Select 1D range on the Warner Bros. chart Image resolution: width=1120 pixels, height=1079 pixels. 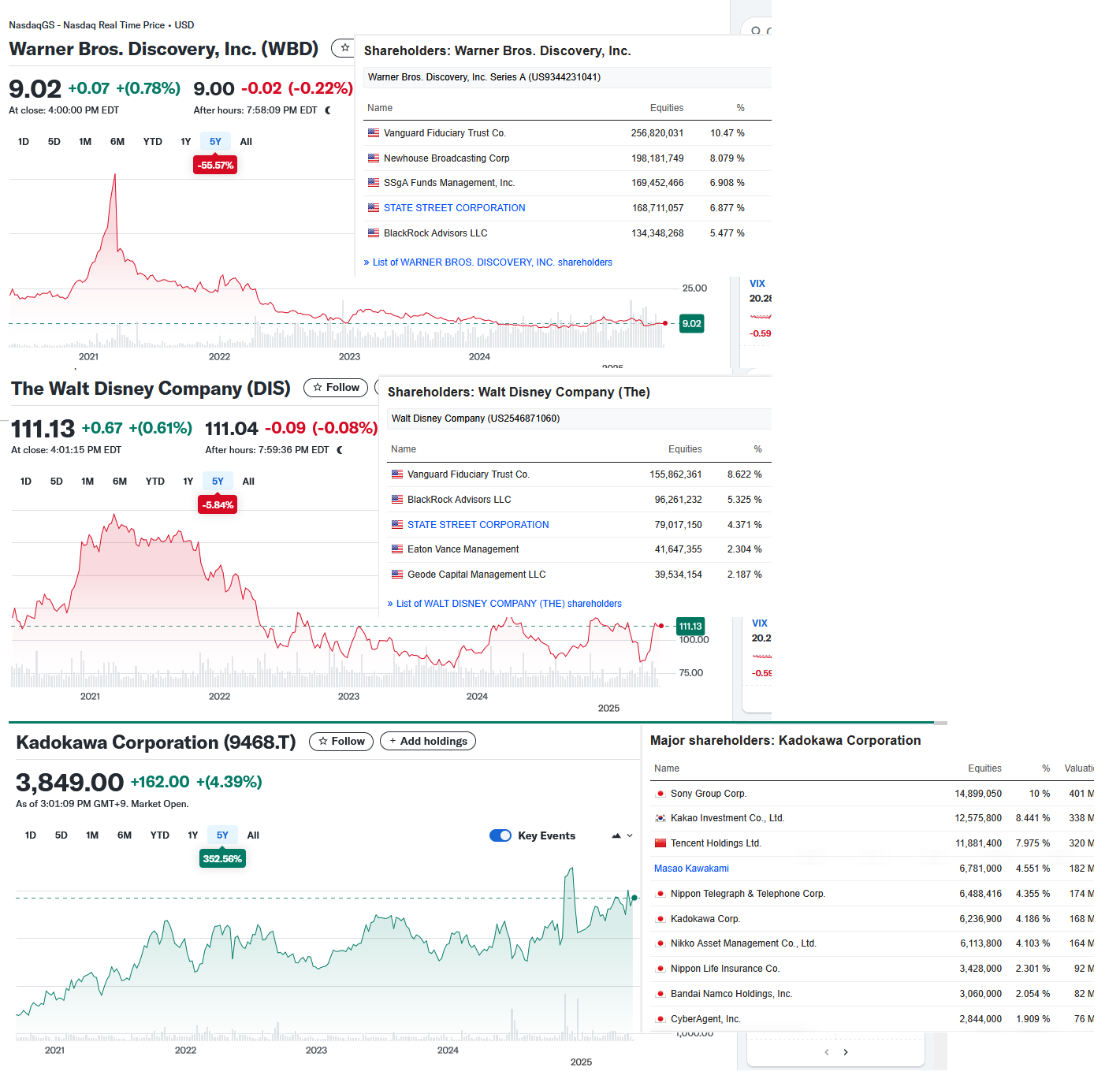(24, 142)
